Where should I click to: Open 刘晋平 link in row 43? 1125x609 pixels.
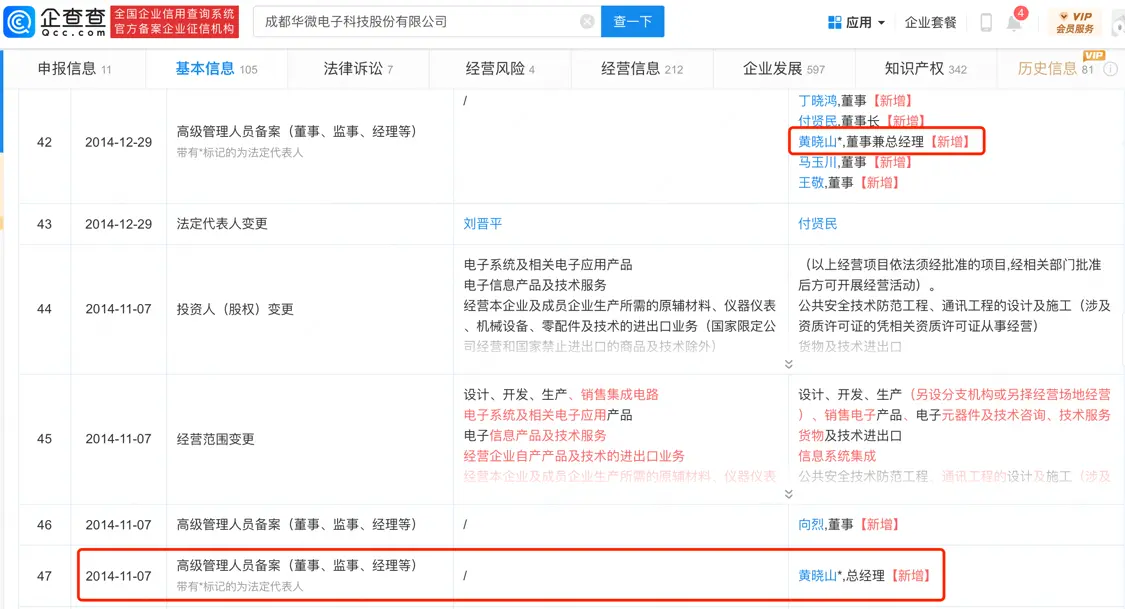483,224
